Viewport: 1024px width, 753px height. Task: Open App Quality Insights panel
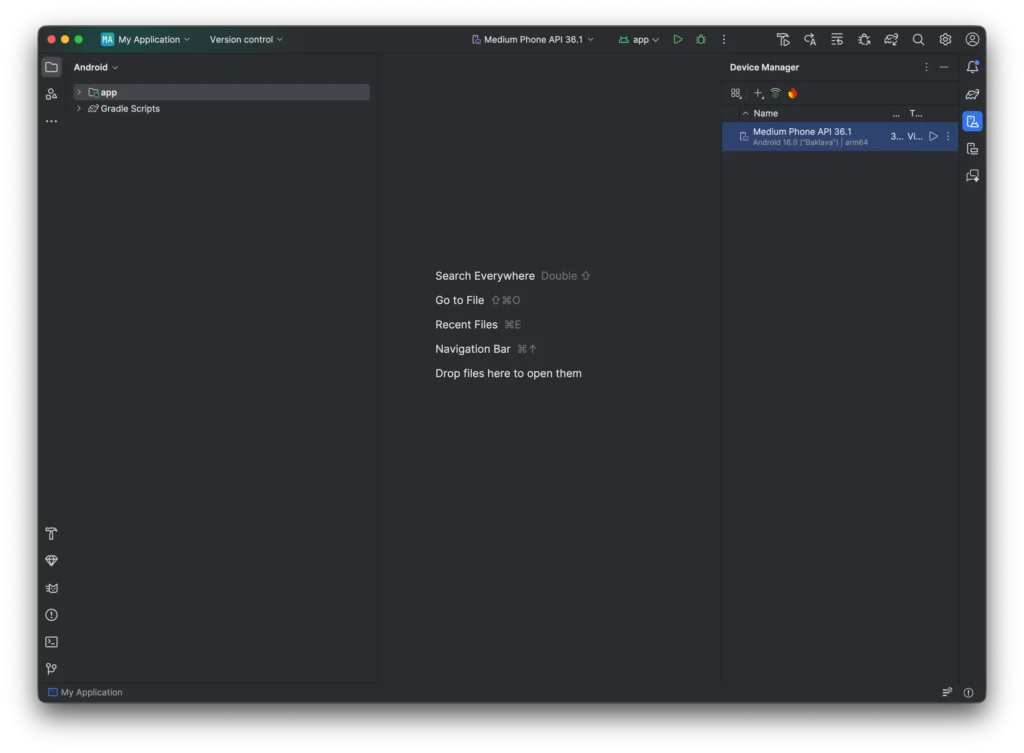pos(51,560)
